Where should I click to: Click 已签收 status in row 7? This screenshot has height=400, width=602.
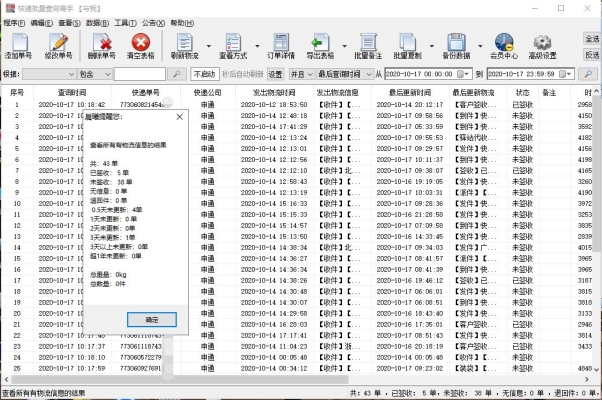[523, 170]
